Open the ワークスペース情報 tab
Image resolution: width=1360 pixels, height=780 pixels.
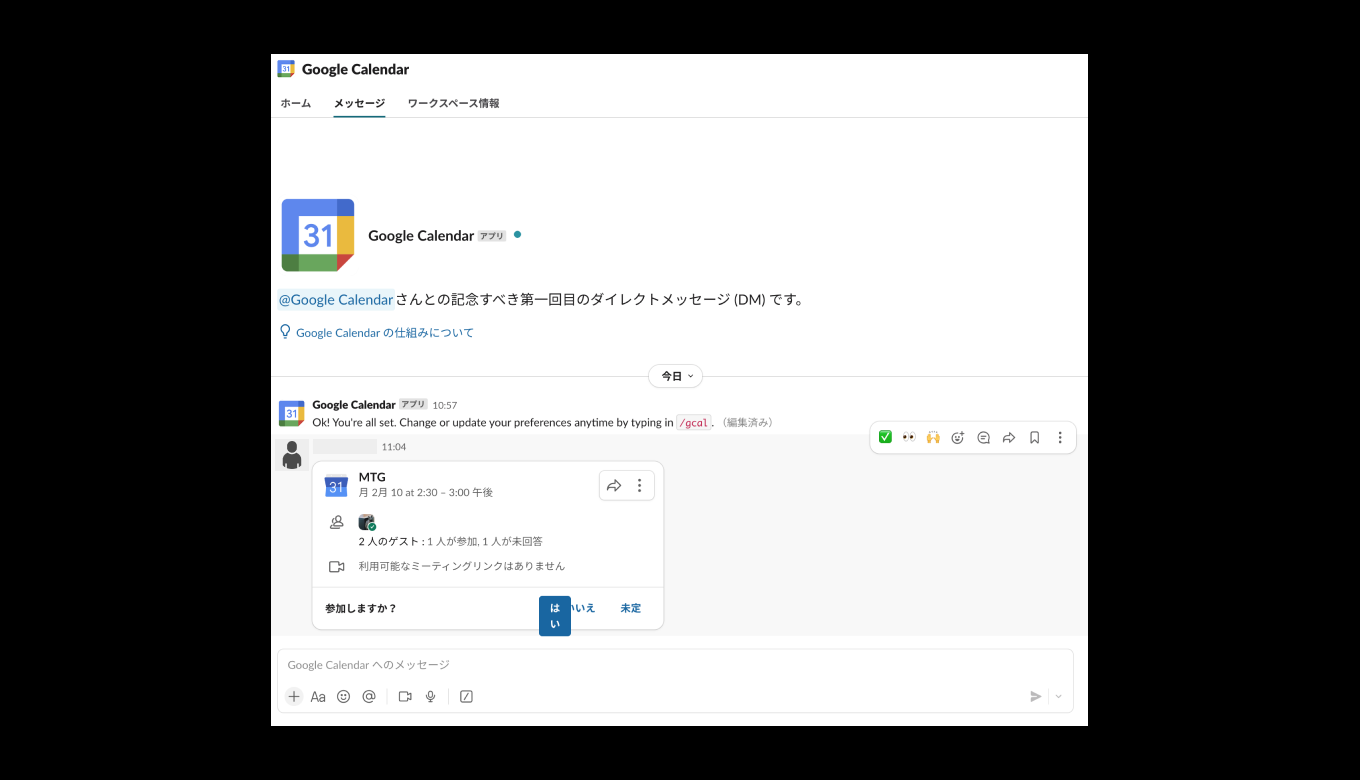453,103
